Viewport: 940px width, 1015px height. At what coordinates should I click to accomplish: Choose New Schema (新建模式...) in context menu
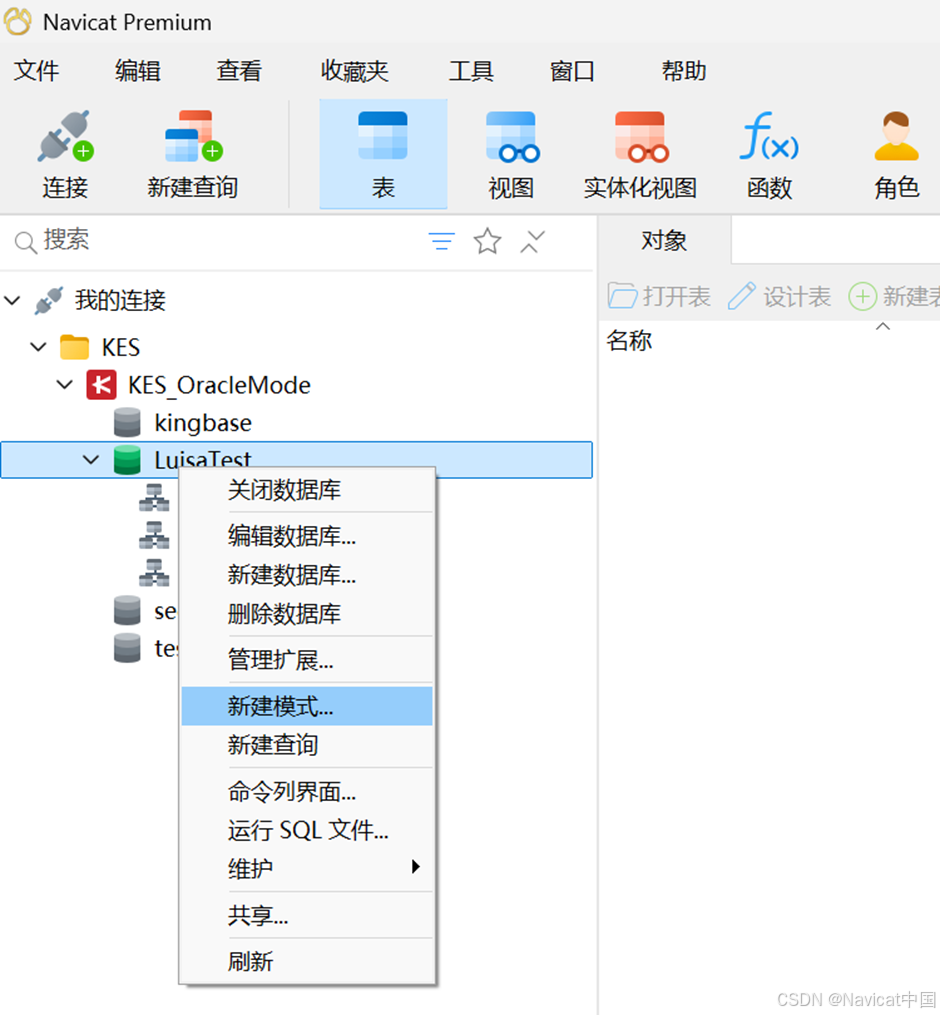pos(307,706)
